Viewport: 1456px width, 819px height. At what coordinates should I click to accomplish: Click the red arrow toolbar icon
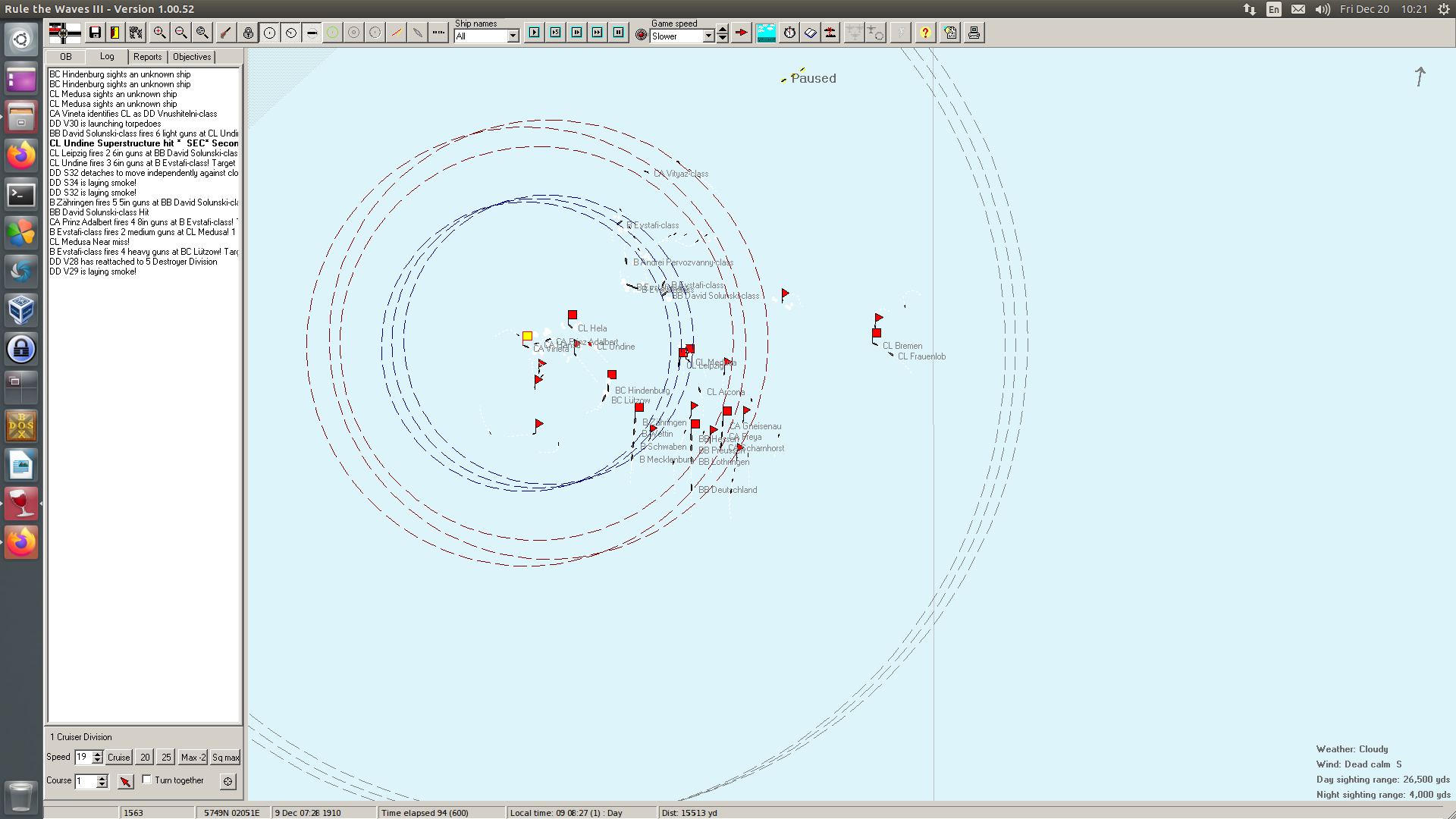[x=742, y=33]
